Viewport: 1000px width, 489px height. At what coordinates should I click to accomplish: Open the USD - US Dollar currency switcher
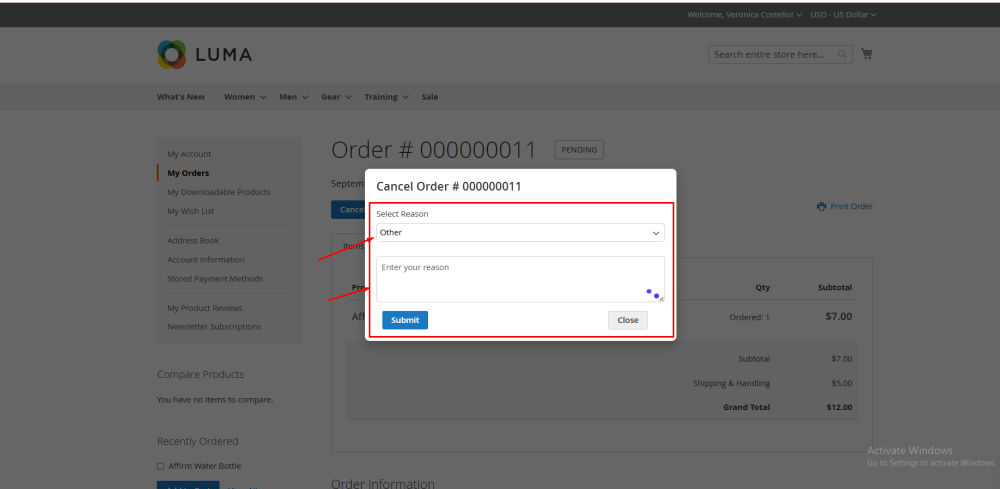(x=843, y=15)
